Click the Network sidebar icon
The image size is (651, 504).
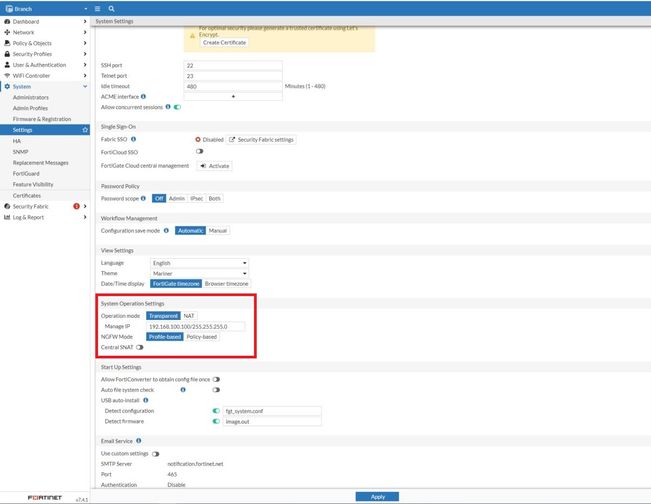7,32
